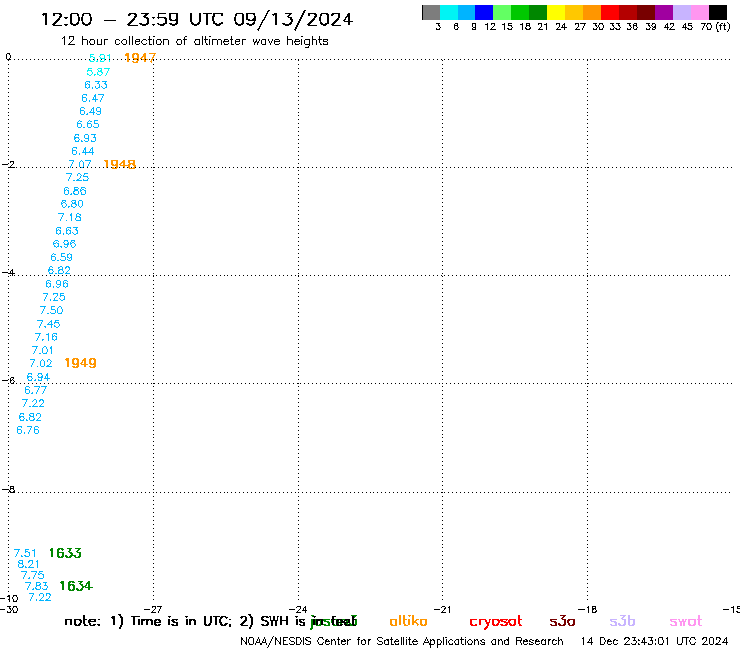Viewport: 740px width, 650px height.
Task: Select the pink swatch in the color scale
Action: (x=699, y=12)
